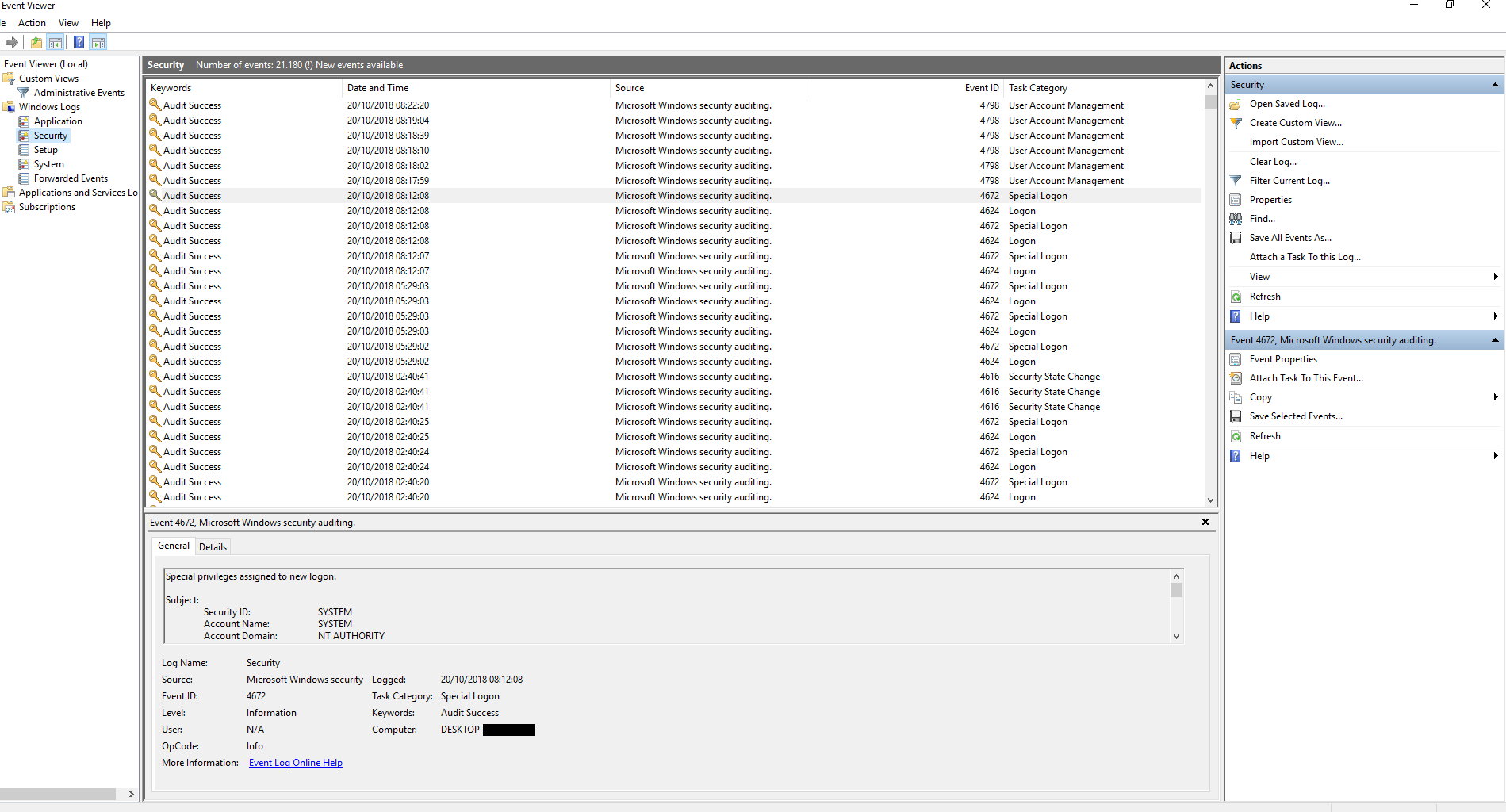
Task: Select Applications and Services Logs node
Action: [78, 193]
